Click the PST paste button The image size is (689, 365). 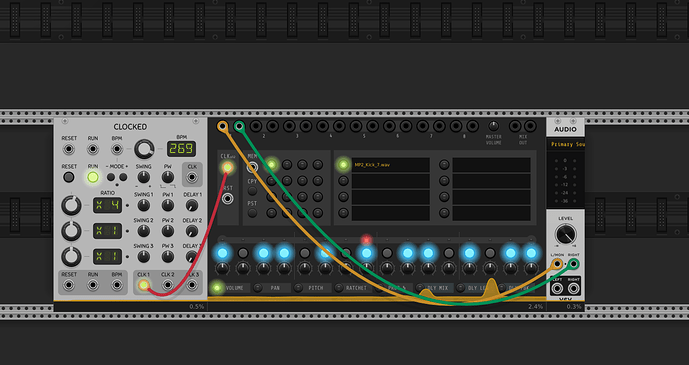252,213
